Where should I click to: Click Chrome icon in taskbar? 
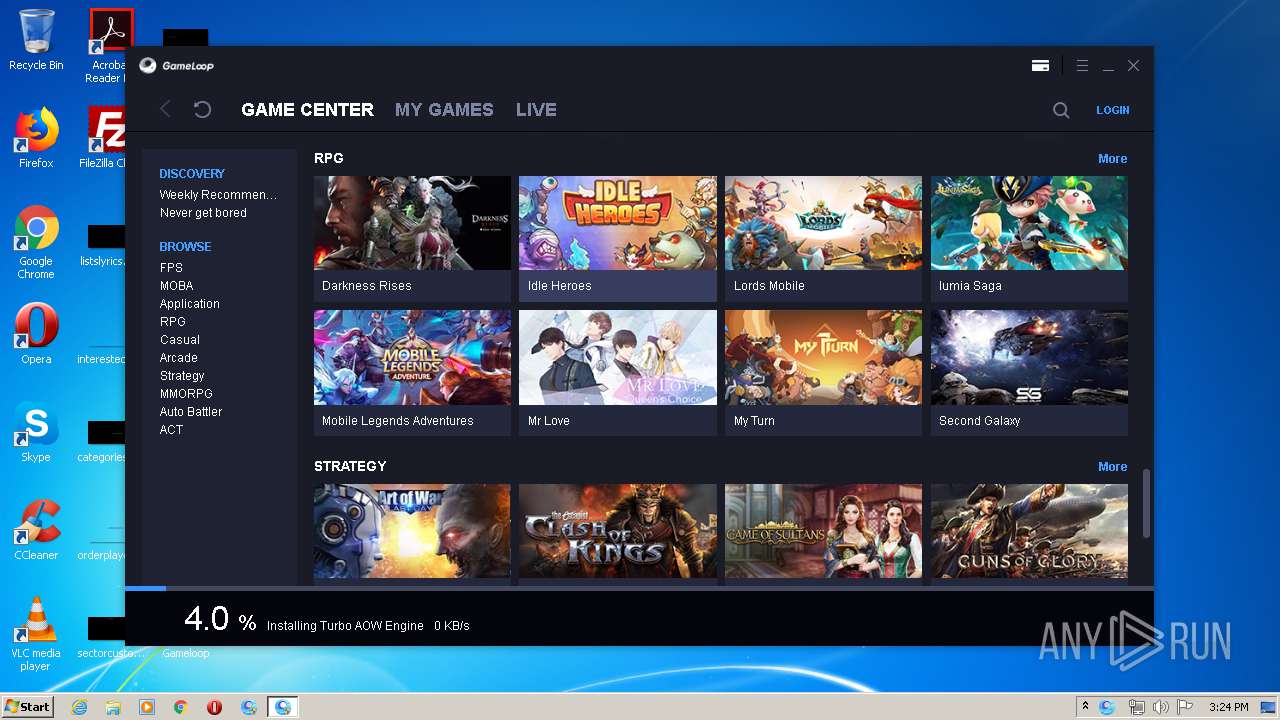pos(181,707)
